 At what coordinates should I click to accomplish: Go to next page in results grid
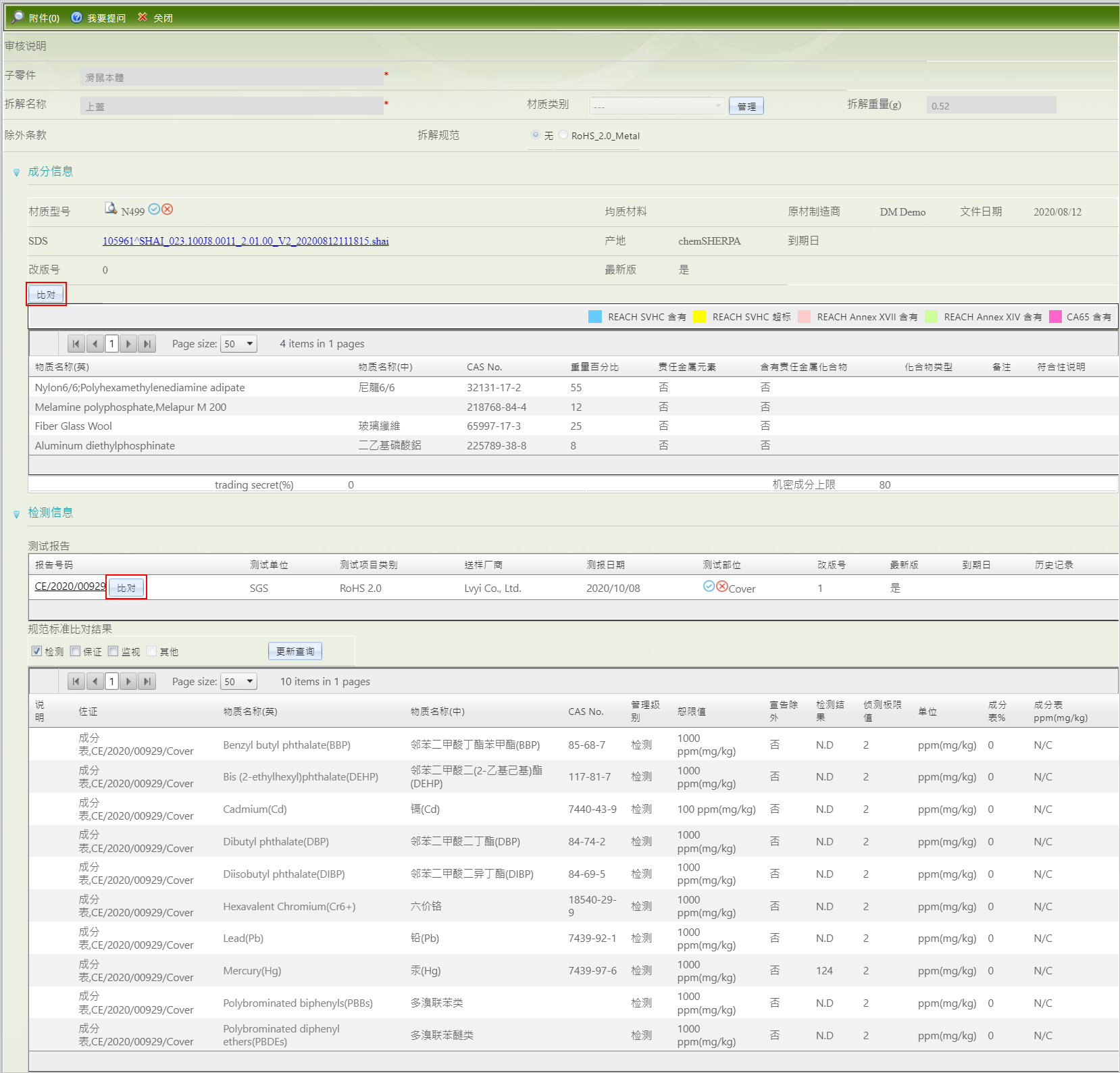click(x=128, y=682)
